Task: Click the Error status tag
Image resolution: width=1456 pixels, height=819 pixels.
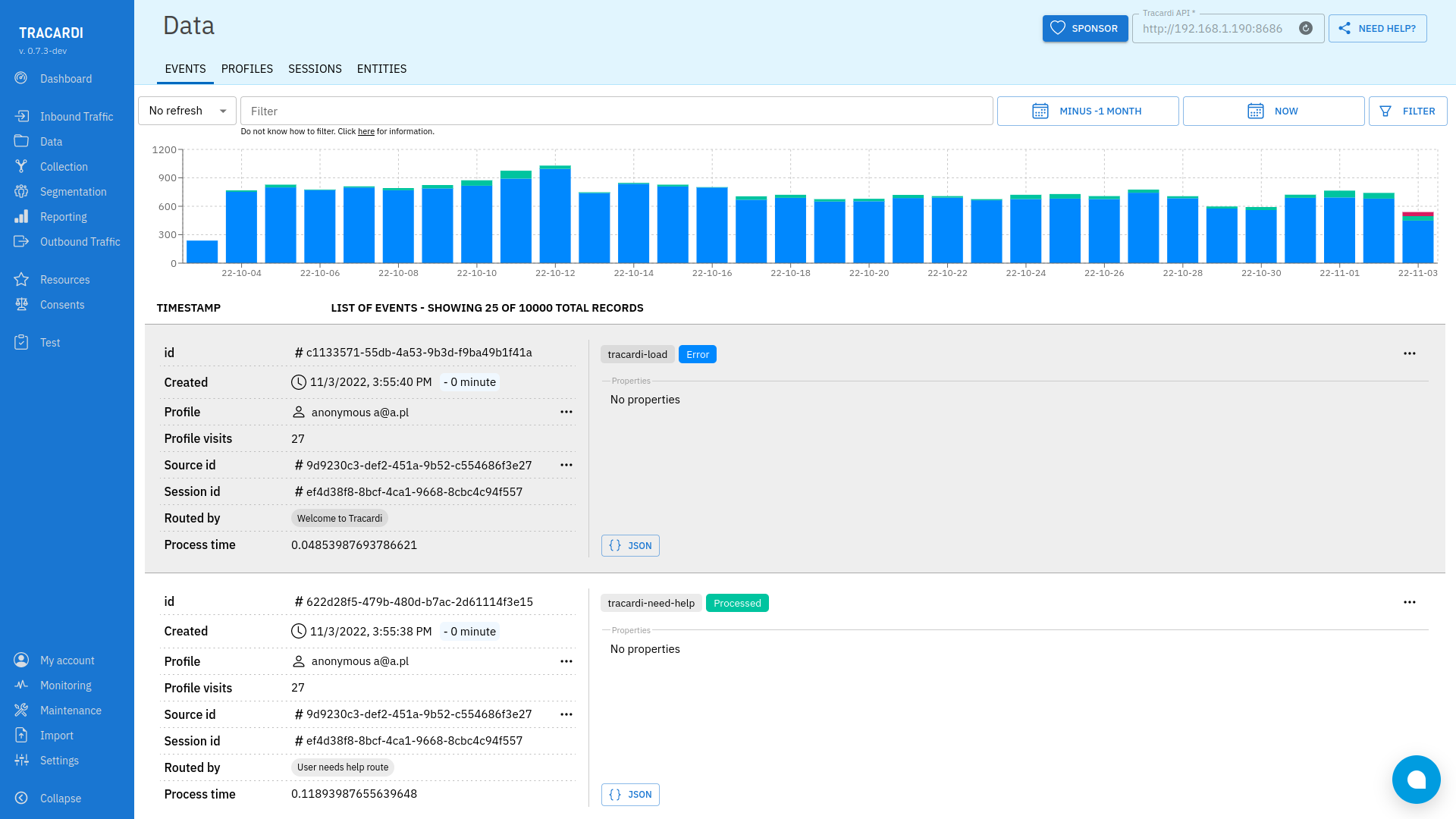Action: [x=698, y=354]
